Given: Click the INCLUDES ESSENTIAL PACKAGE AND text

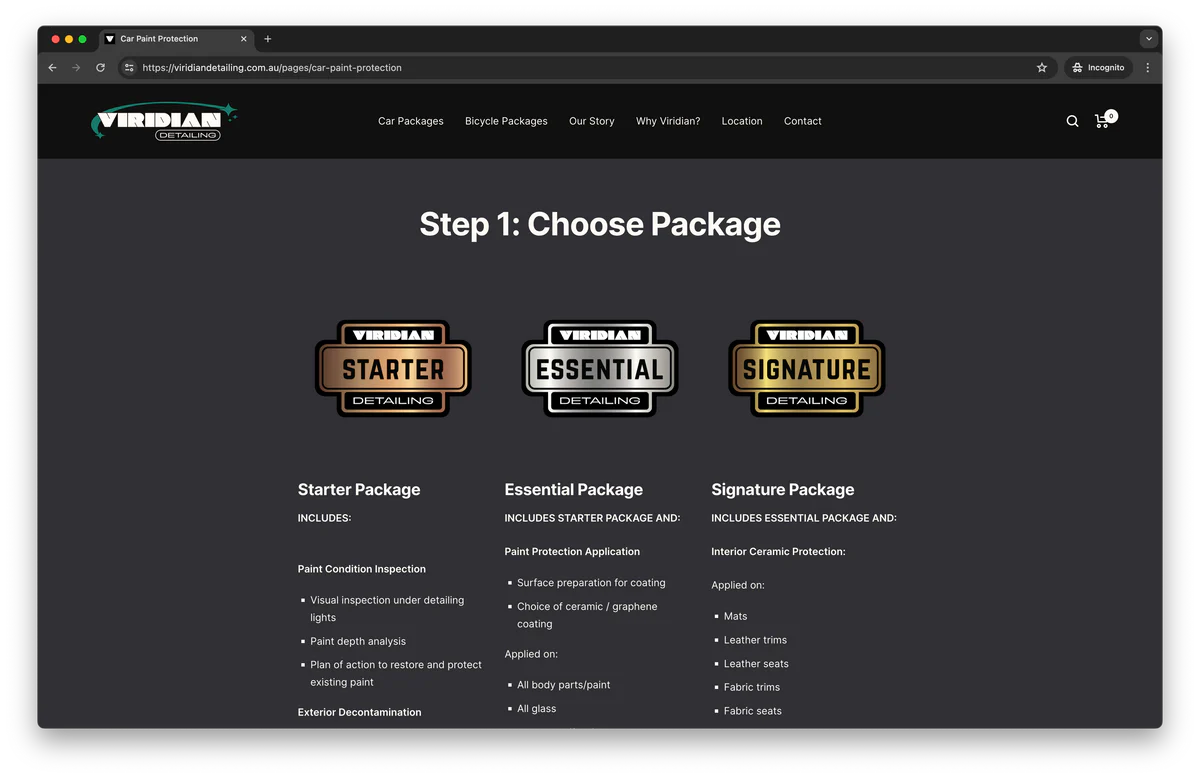Looking at the screenshot, I should click(804, 518).
